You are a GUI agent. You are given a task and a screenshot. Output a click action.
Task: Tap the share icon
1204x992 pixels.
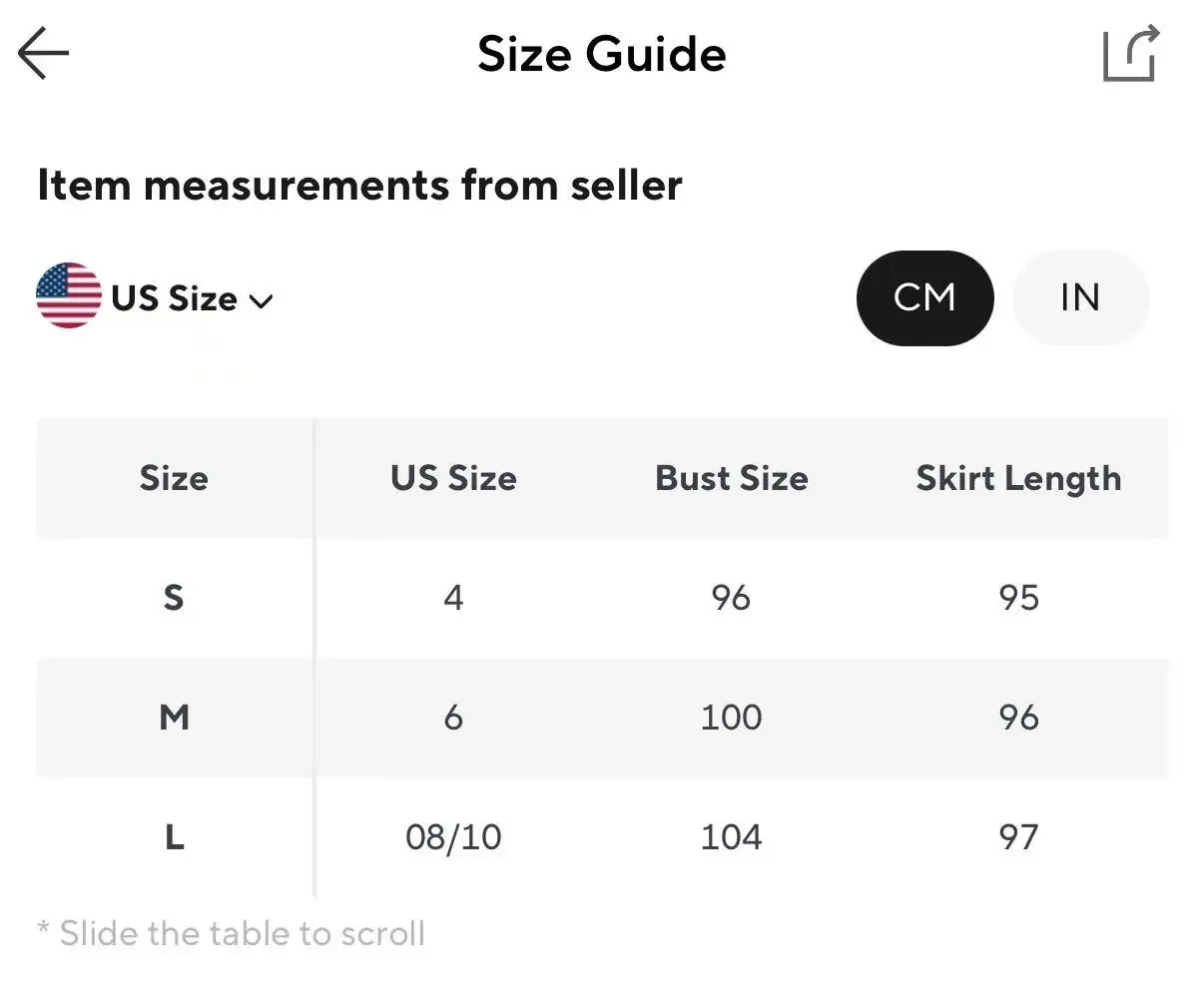1131,54
